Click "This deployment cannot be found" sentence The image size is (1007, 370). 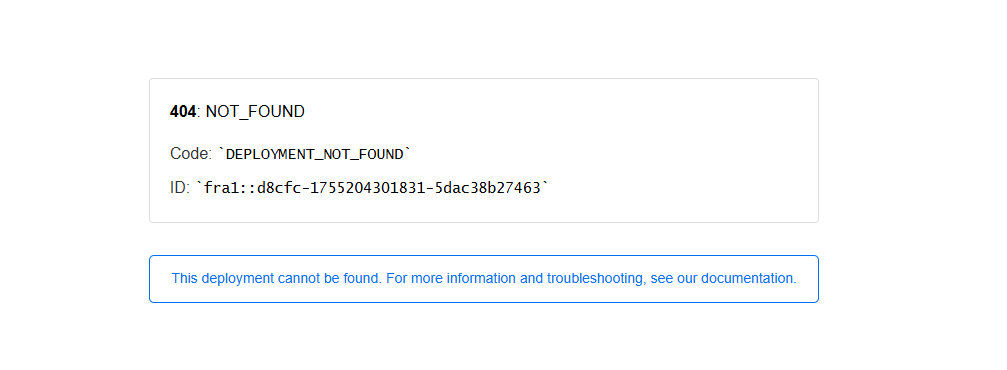(x=277, y=279)
